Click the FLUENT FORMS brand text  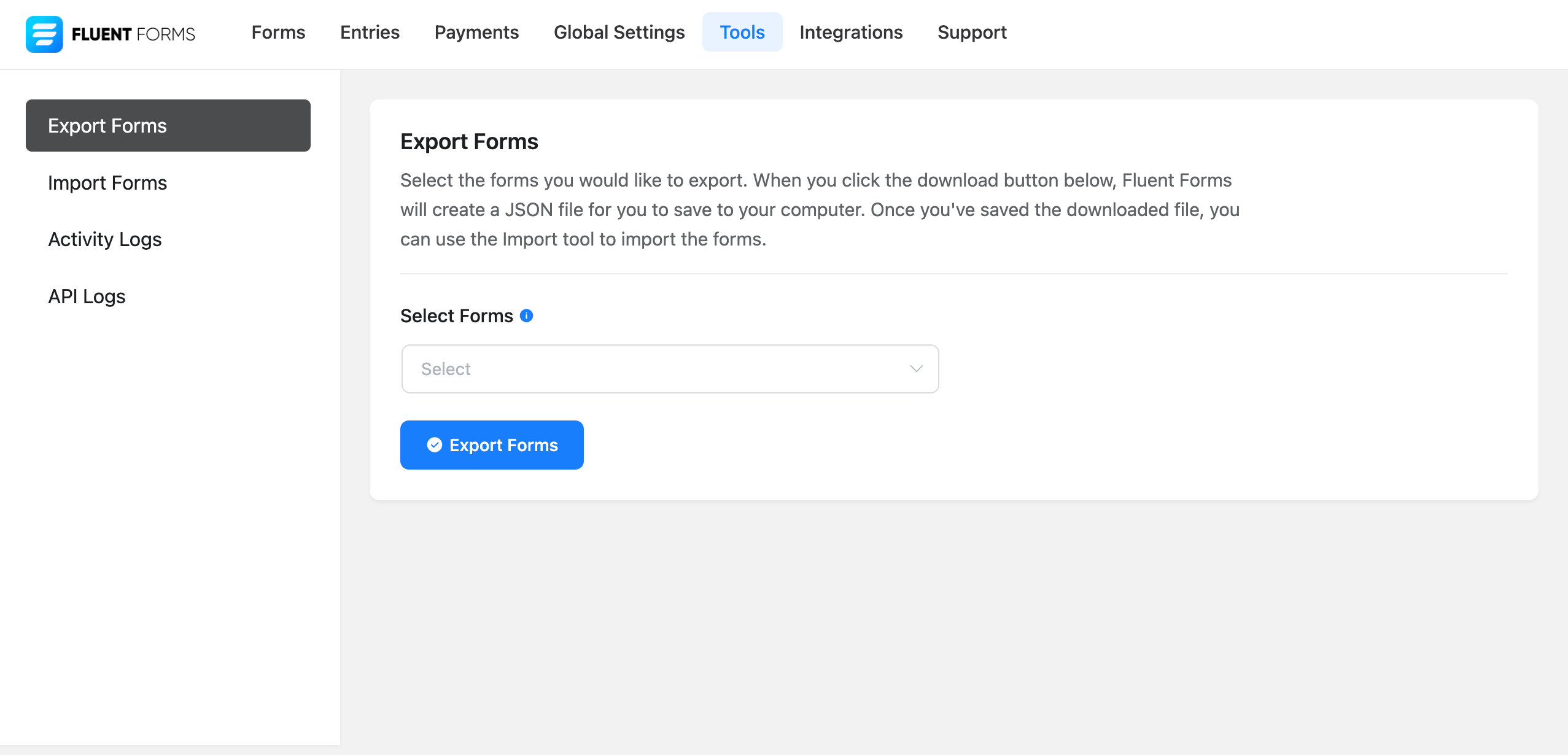[x=133, y=34]
